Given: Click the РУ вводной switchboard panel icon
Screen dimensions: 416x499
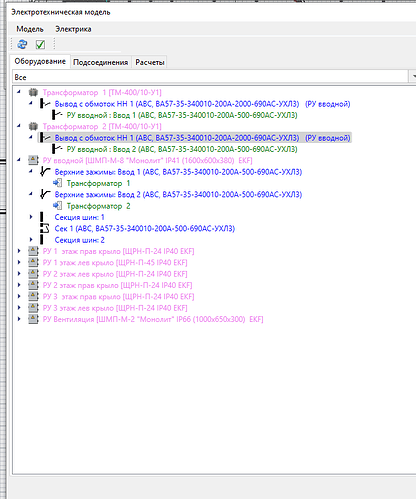Looking at the screenshot, I should pos(33,160).
